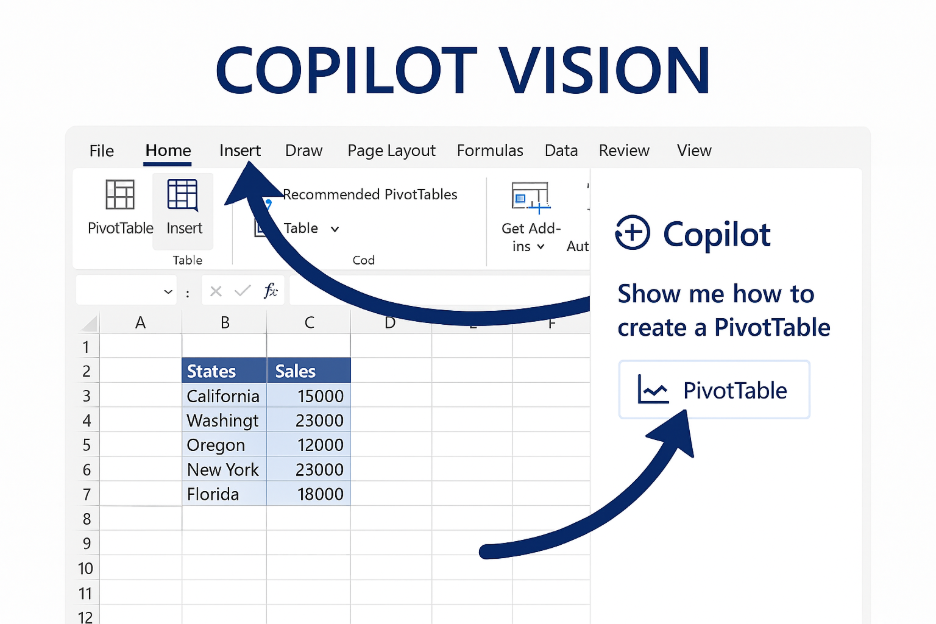Click the Get Add-ins icon
Image resolution: width=936 pixels, height=624 pixels.
tap(530, 197)
